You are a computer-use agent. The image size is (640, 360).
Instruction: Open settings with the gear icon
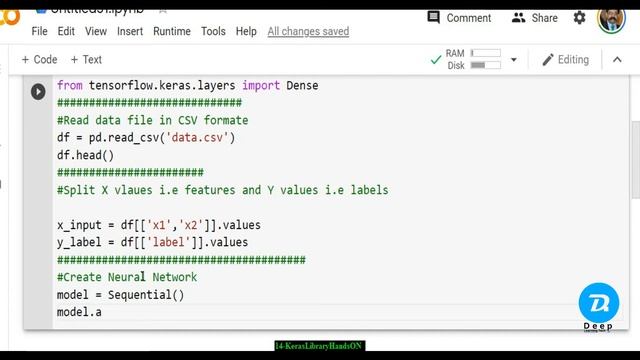(579, 18)
